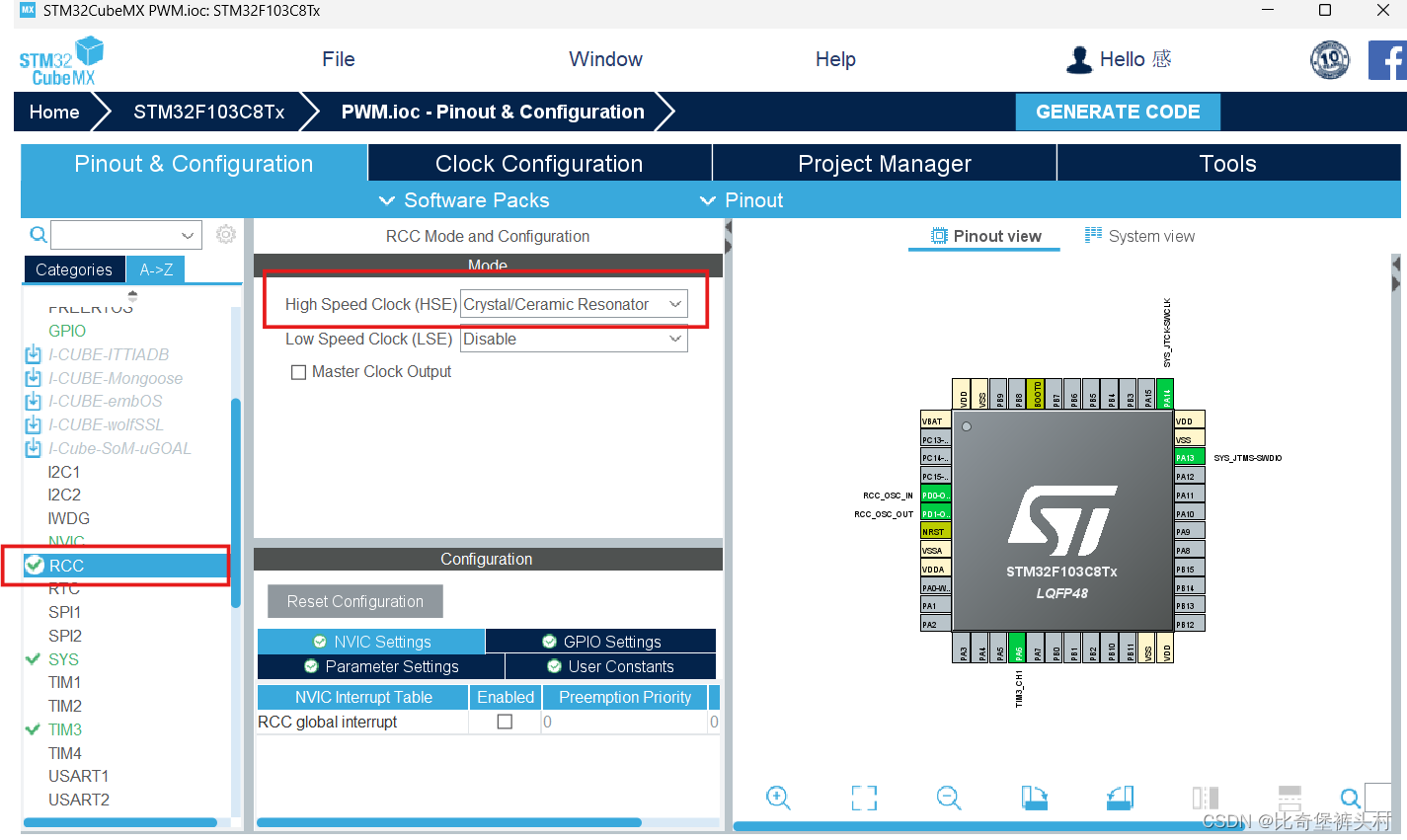Switch to the Clock Configuration tab
The width and height of the screenshot is (1407, 840).
539,164
